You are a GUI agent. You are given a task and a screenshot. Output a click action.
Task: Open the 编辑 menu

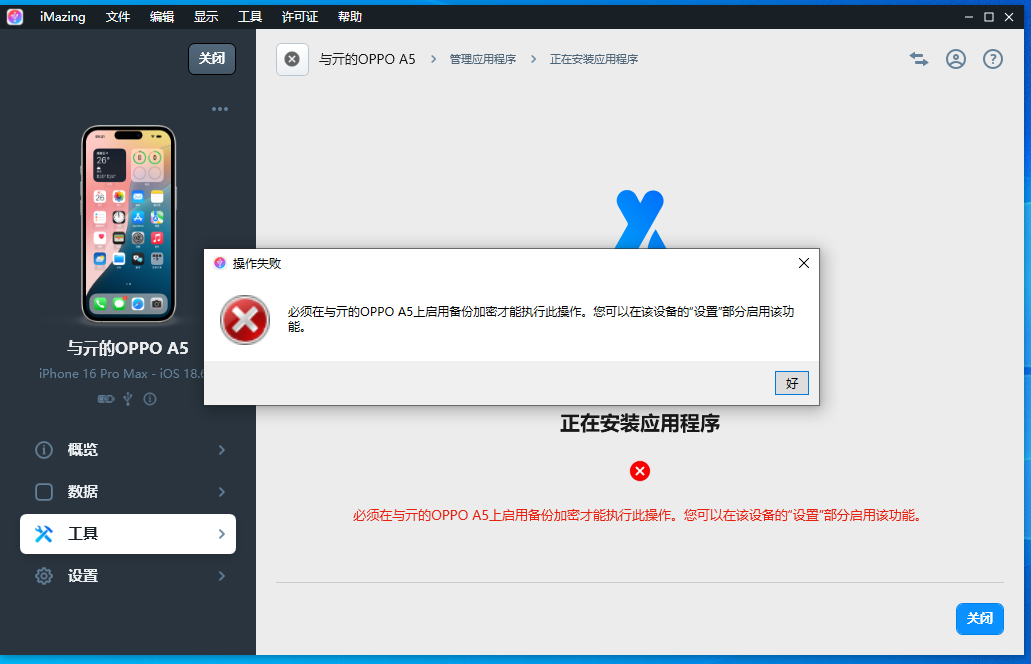(x=162, y=16)
